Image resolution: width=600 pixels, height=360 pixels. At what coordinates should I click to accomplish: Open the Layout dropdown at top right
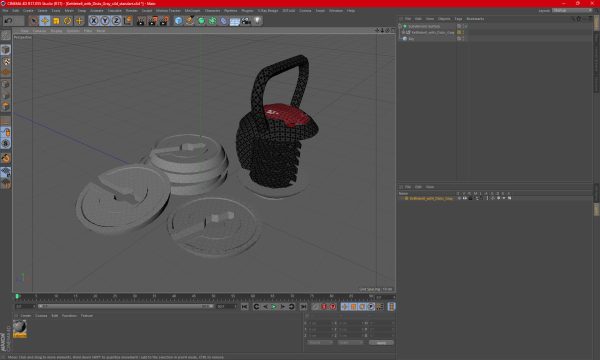coord(572,11)
